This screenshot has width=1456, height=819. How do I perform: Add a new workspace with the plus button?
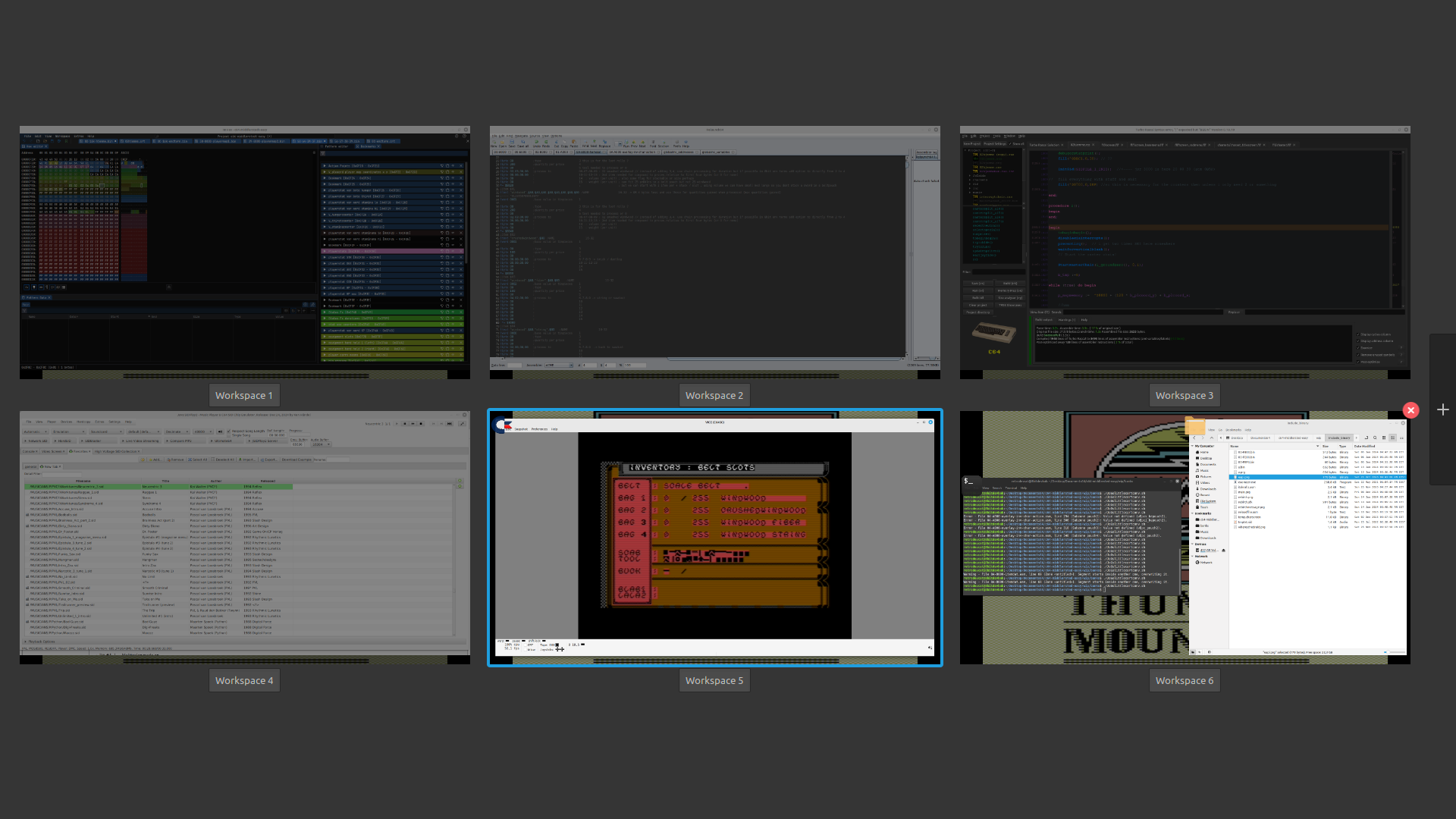click(x=1442, y=409)
